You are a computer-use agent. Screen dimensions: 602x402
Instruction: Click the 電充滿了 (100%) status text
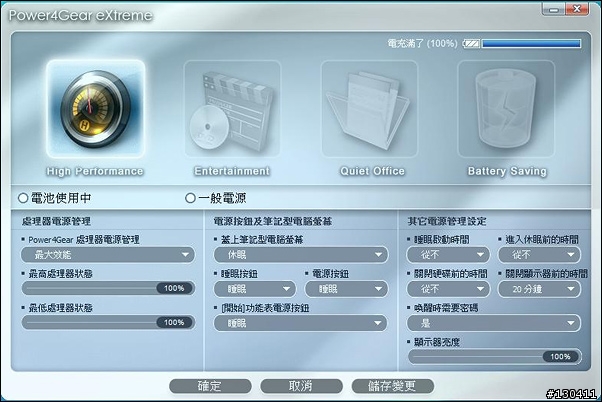tap(422, 43)
